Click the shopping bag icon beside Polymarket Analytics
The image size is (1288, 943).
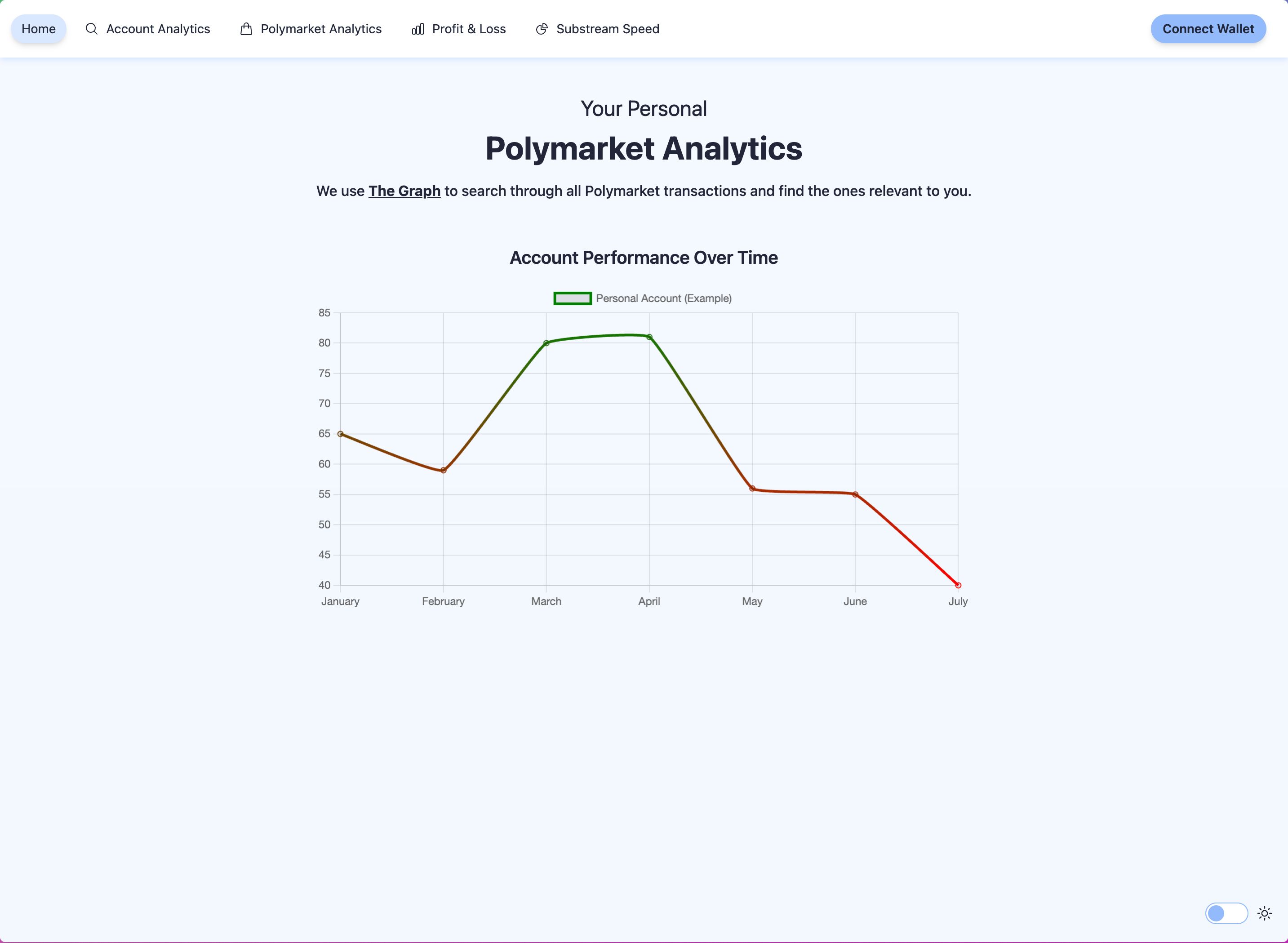(x=246, y=28)
